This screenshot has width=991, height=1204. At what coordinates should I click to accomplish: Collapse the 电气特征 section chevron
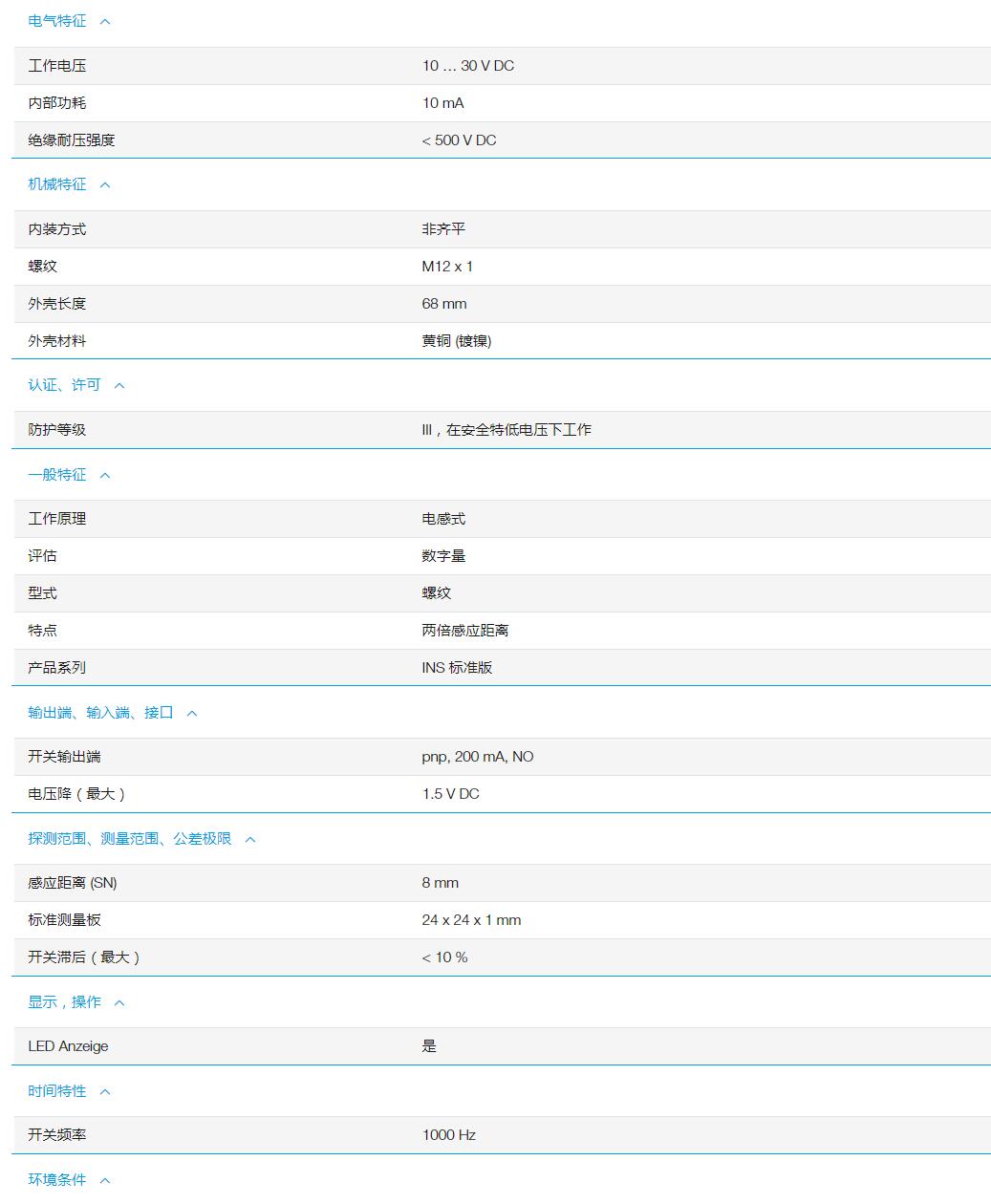click(x=106, y=20)
